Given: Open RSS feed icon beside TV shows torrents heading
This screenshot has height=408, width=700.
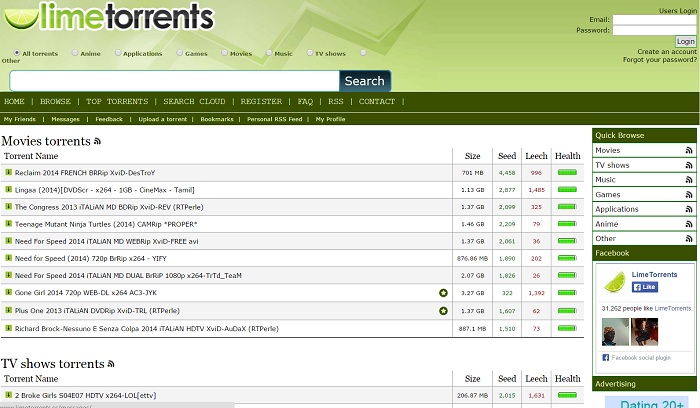Looking at the screenshot, I should click(x=111, y=364).
